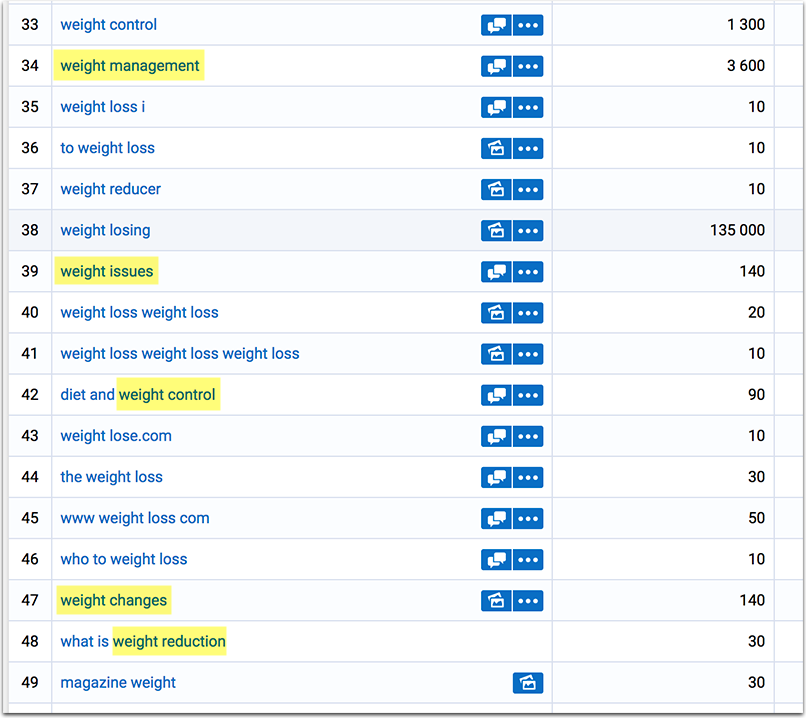Click the chat bubbles icon for weight issues

click(496, 271)
